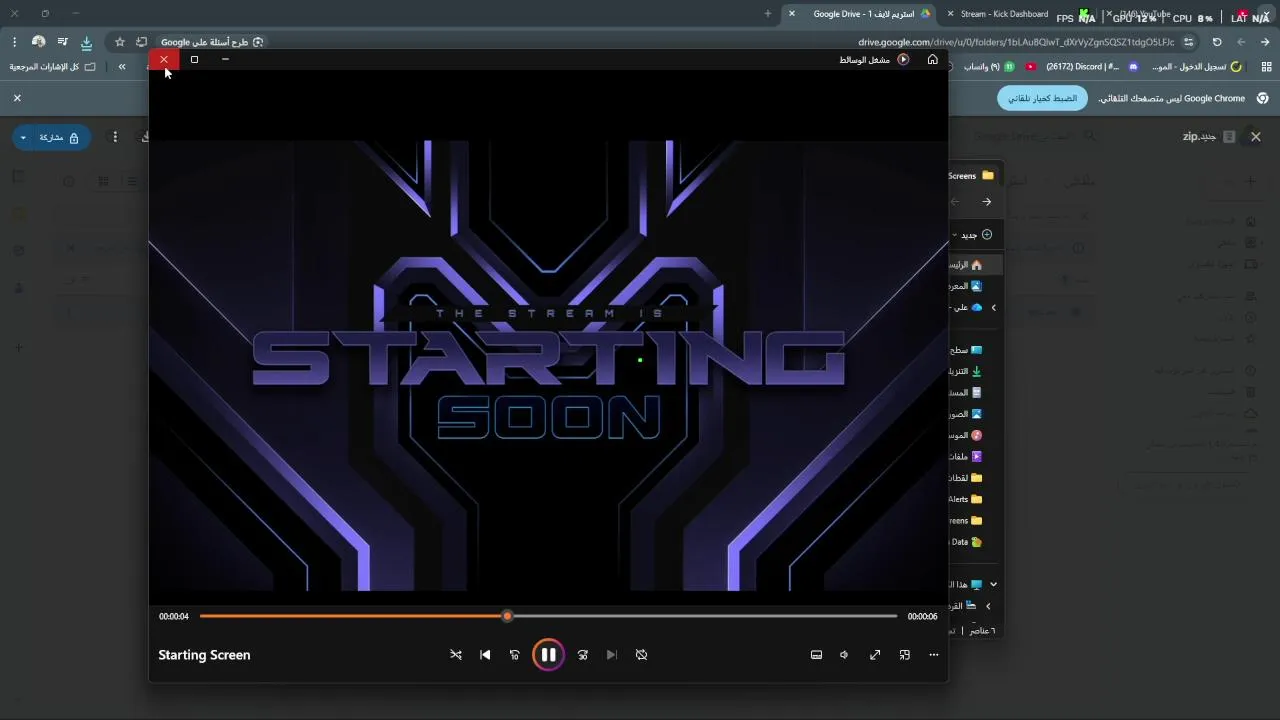Minimize the media player window
Screen dimensions: 1280x720
point(225,60)
